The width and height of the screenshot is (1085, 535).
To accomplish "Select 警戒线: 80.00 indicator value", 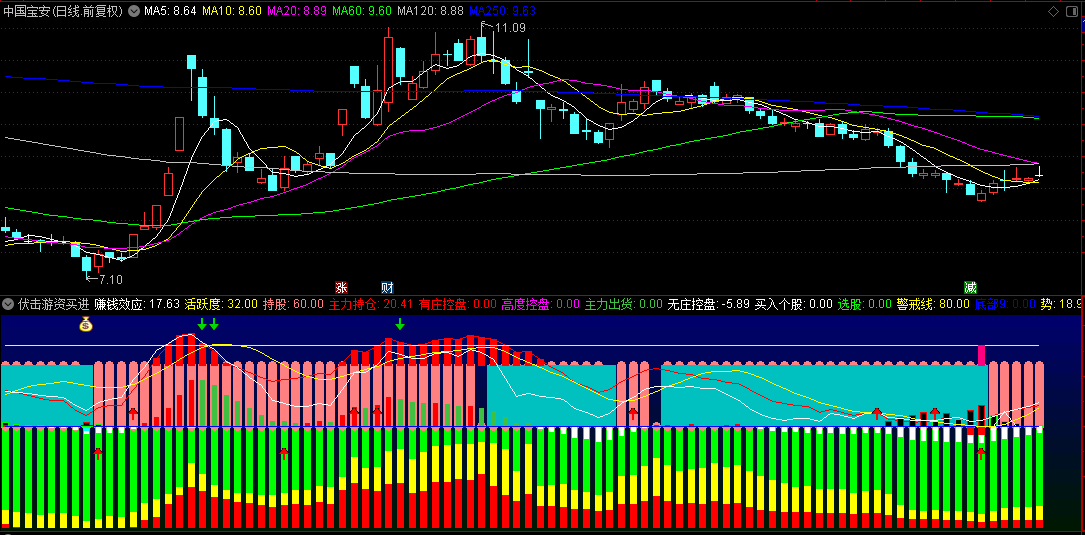I will [x=933, y=303].
